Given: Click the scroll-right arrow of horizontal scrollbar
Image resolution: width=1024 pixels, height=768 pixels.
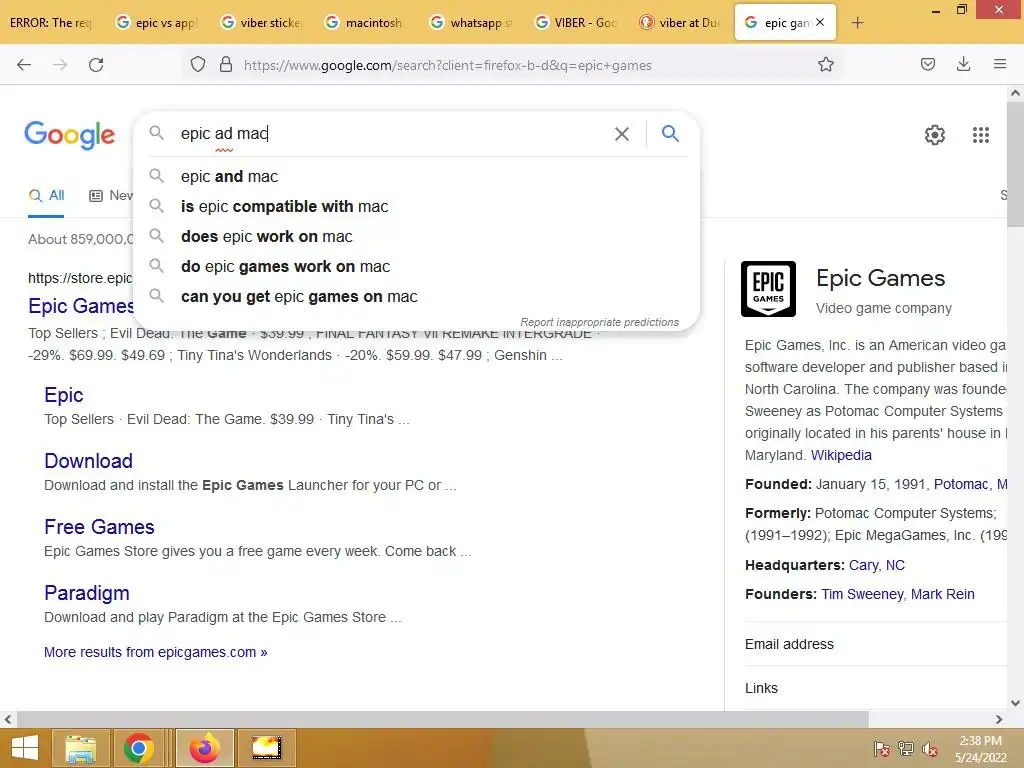Looking at the screenshot, I should 999,719.
